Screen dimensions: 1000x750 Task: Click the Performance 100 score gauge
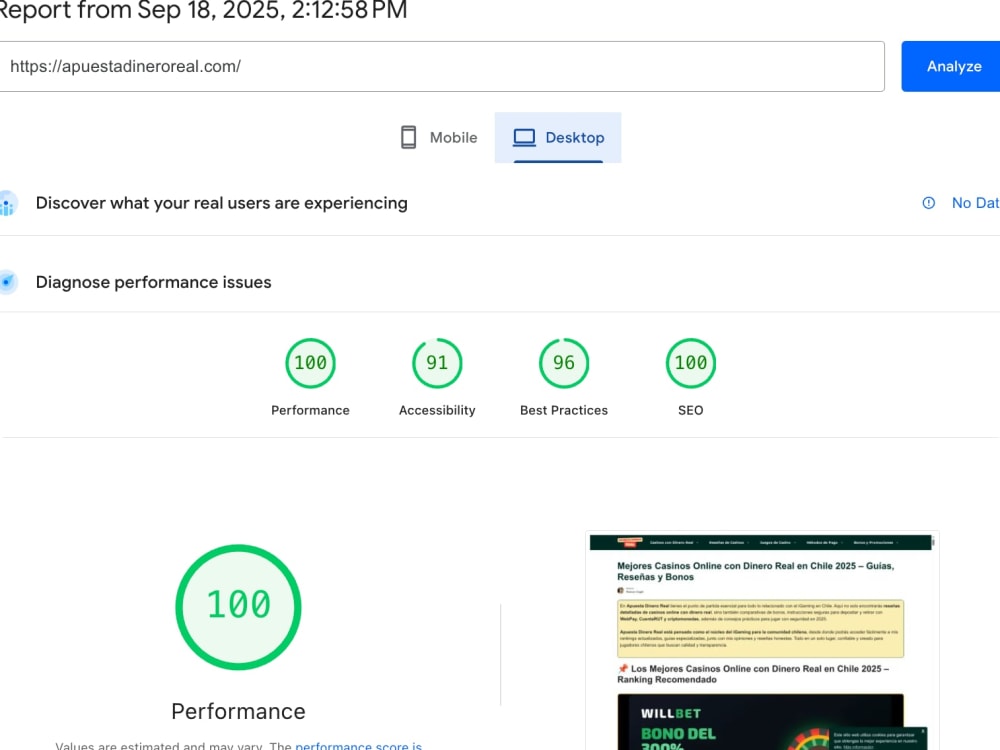[310, 363]
